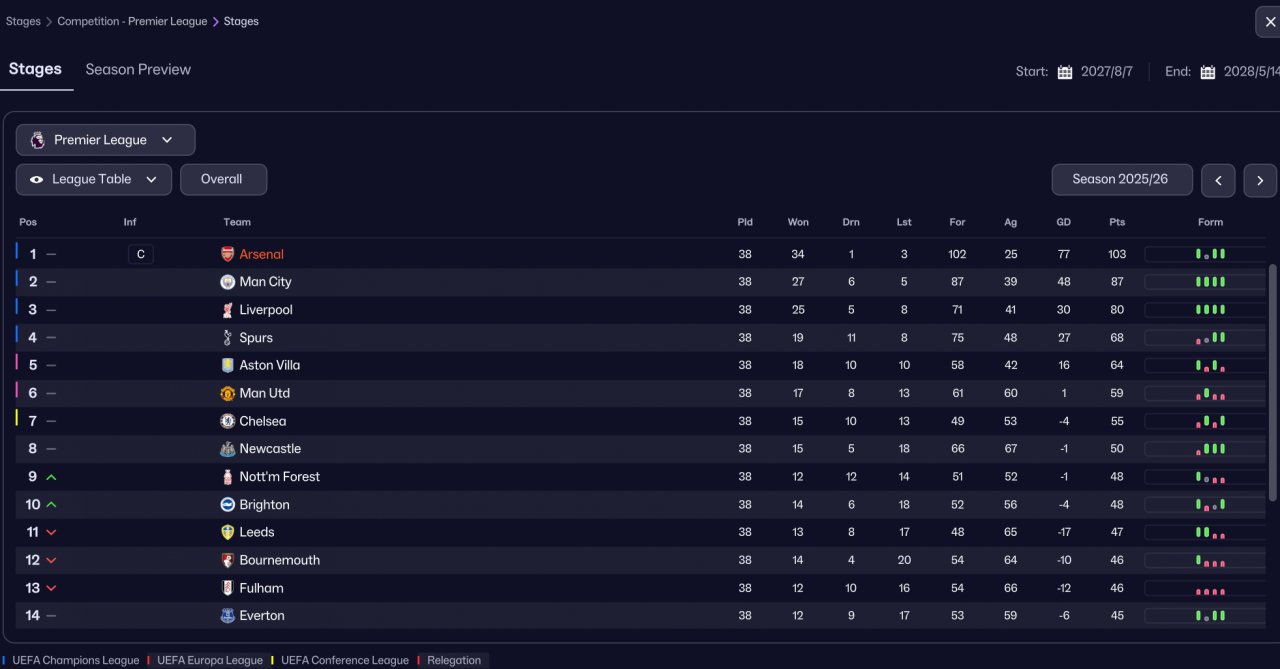The width and height of the screenshot is (1280, 669).
Task: Click the Liverpool club badge icon
Action: pos(227,310)
